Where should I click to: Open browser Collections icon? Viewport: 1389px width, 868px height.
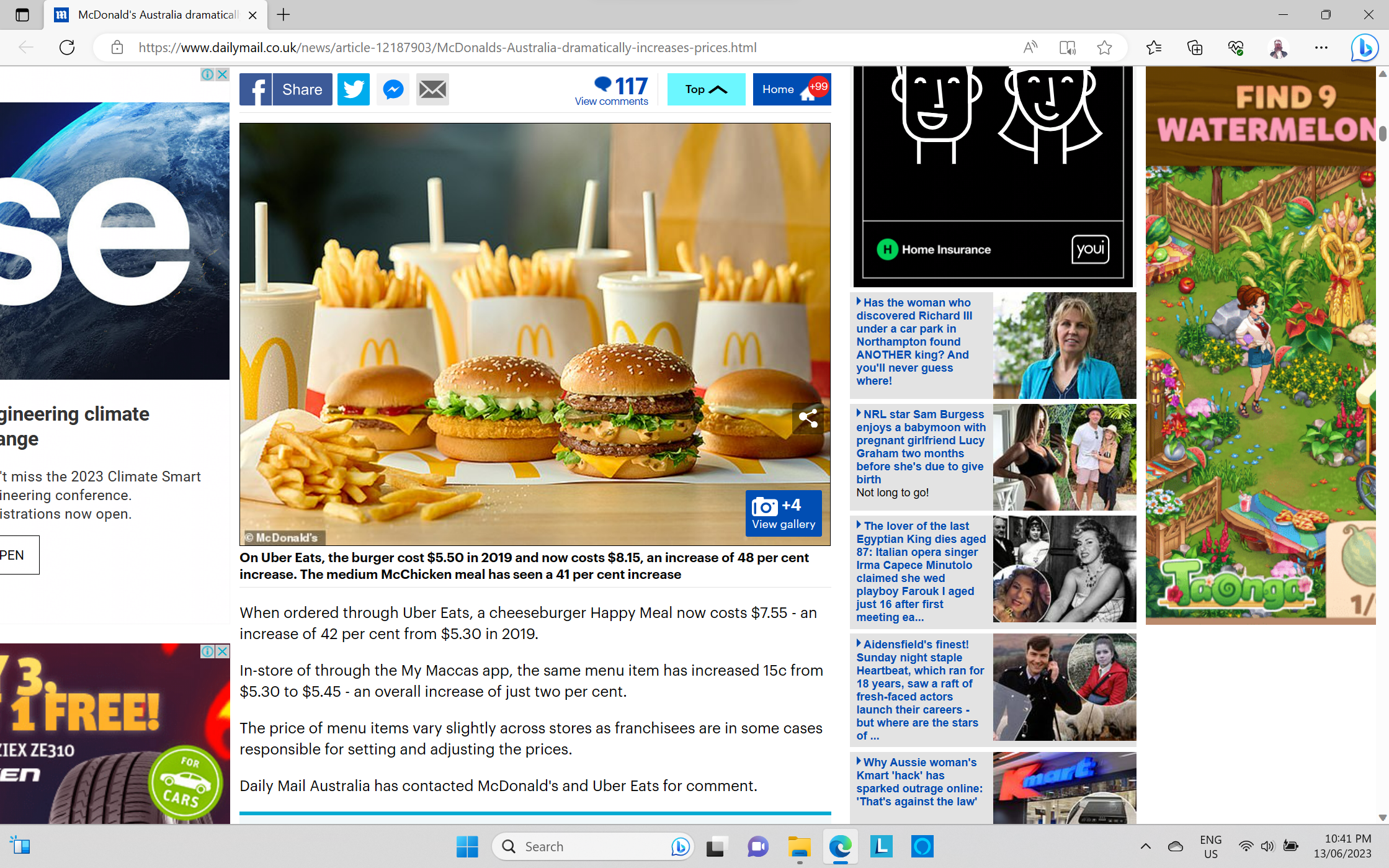point(1194,48)
